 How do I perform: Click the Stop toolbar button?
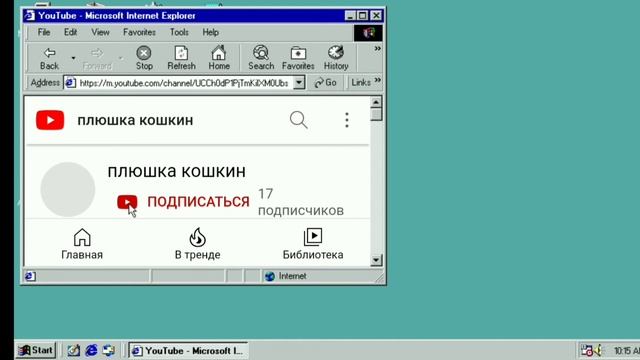point(144,58)
